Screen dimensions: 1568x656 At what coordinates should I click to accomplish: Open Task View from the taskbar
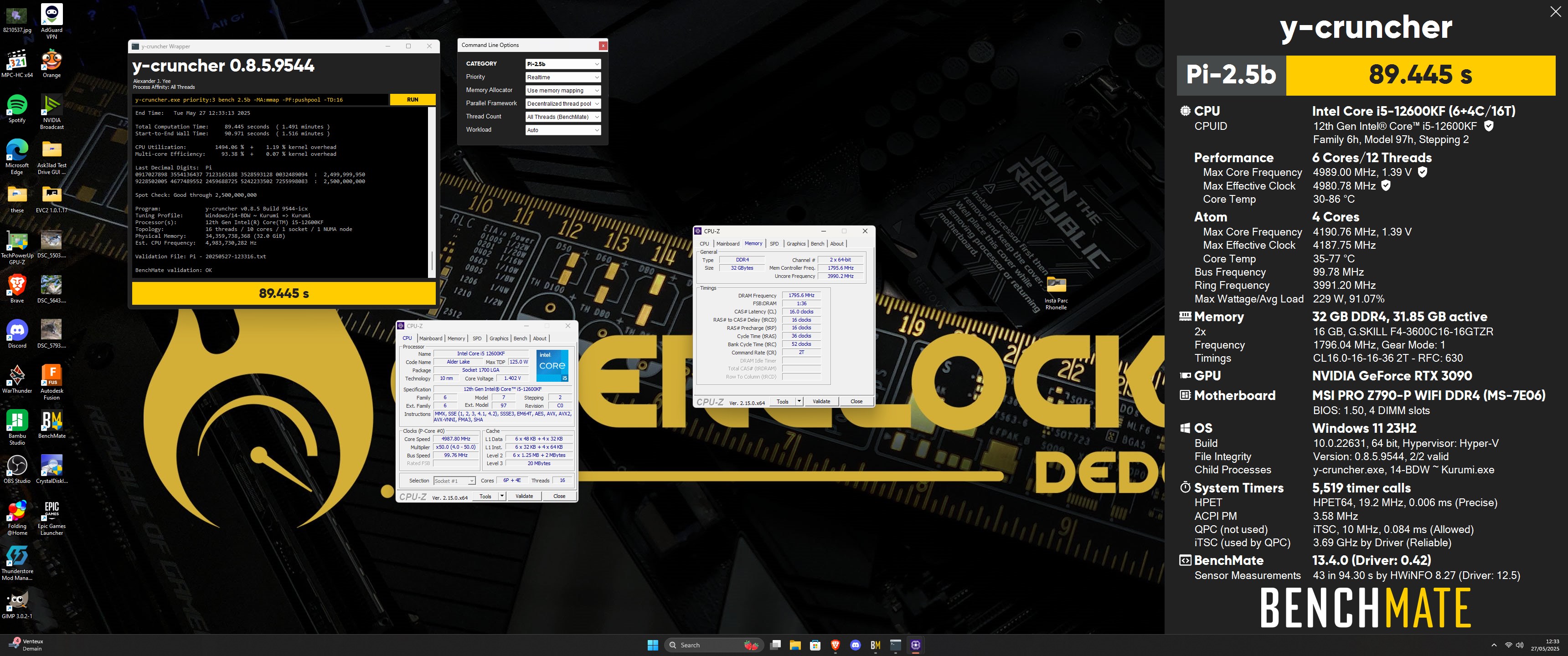coord(775,645)
